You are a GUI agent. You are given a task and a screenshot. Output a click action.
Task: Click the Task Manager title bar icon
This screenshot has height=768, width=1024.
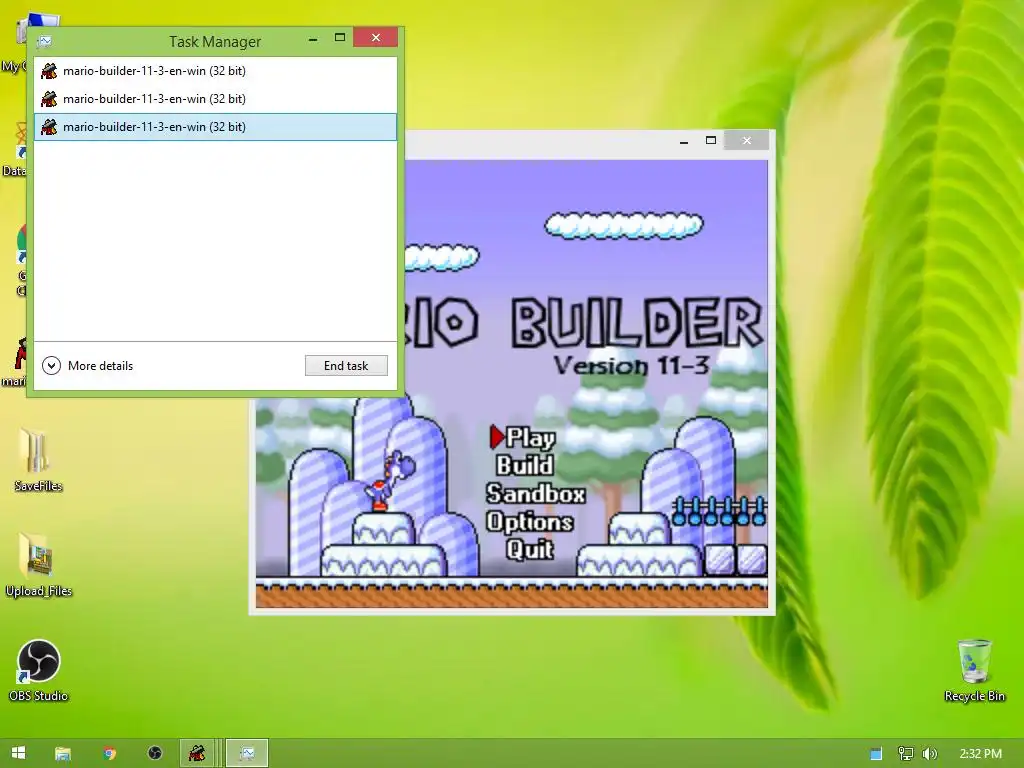(44, 41)
